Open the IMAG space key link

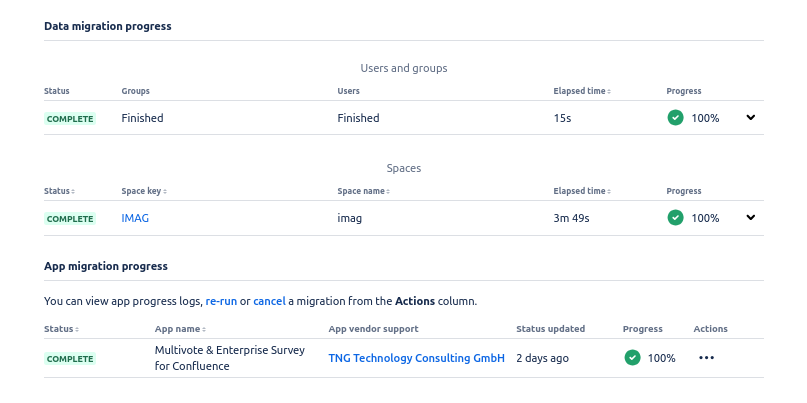135,218
